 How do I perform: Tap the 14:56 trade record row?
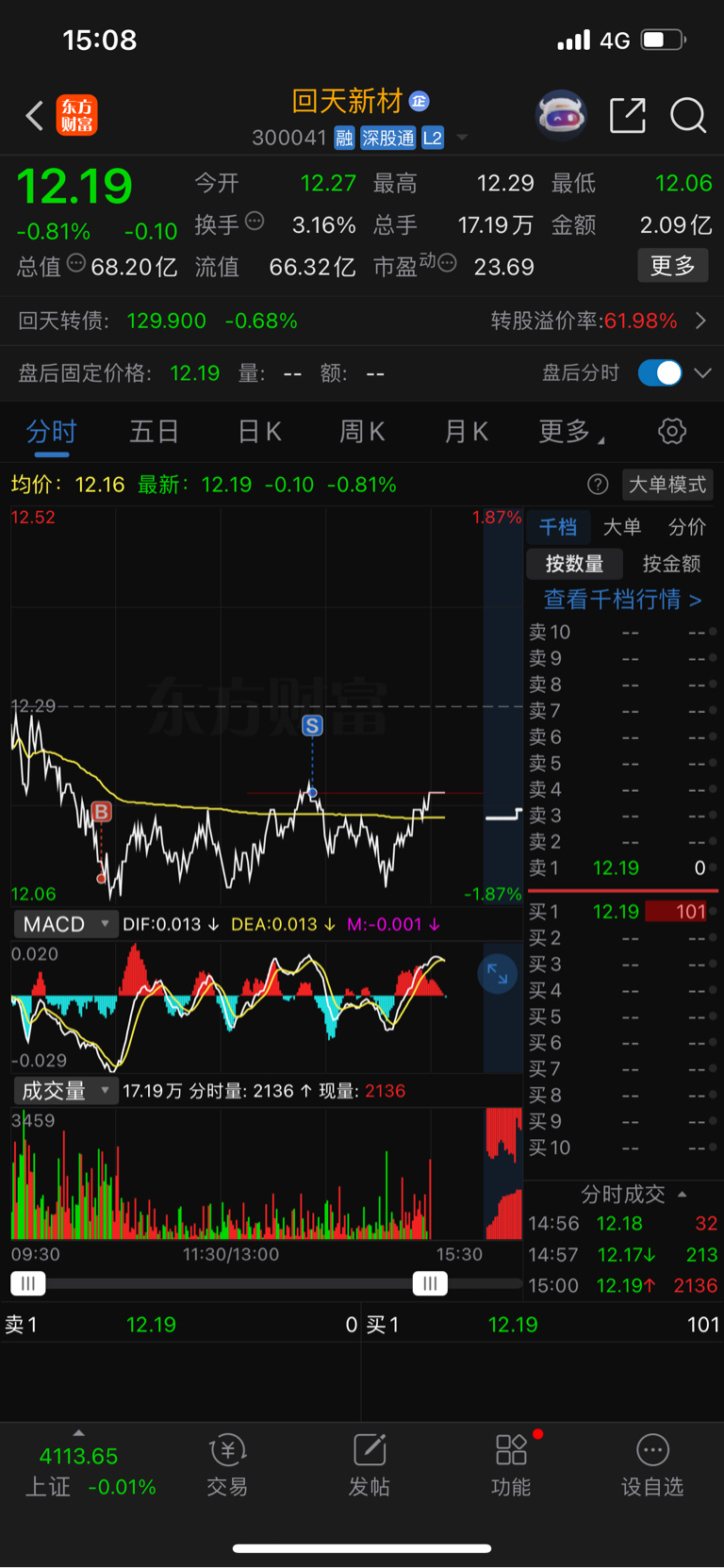click(x=622, y=1224)
